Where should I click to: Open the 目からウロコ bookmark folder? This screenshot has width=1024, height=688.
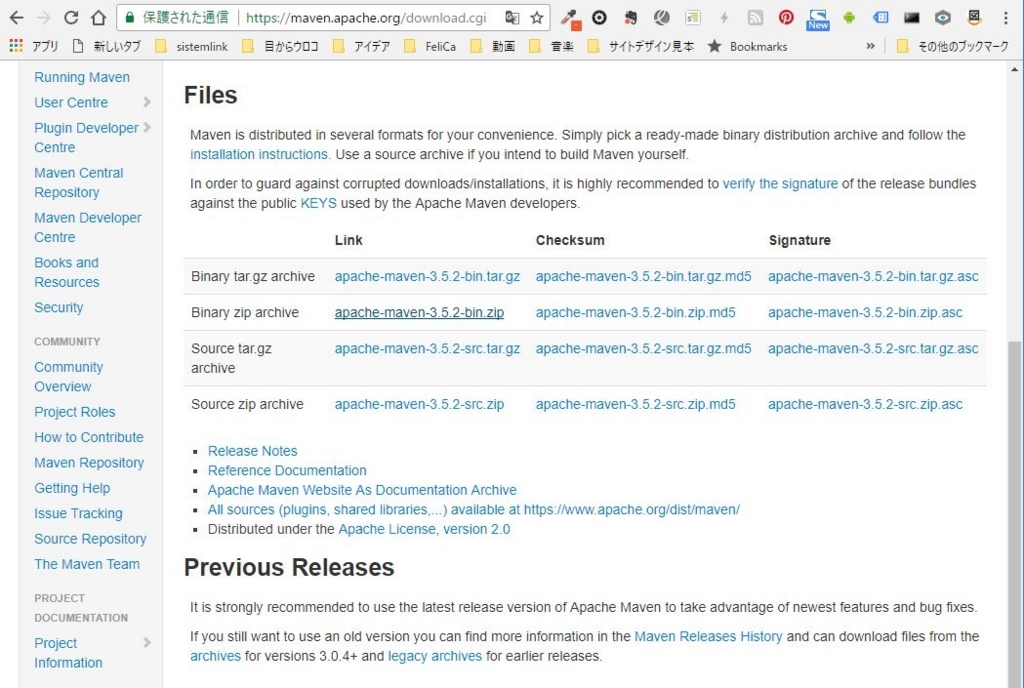point(280,46)
